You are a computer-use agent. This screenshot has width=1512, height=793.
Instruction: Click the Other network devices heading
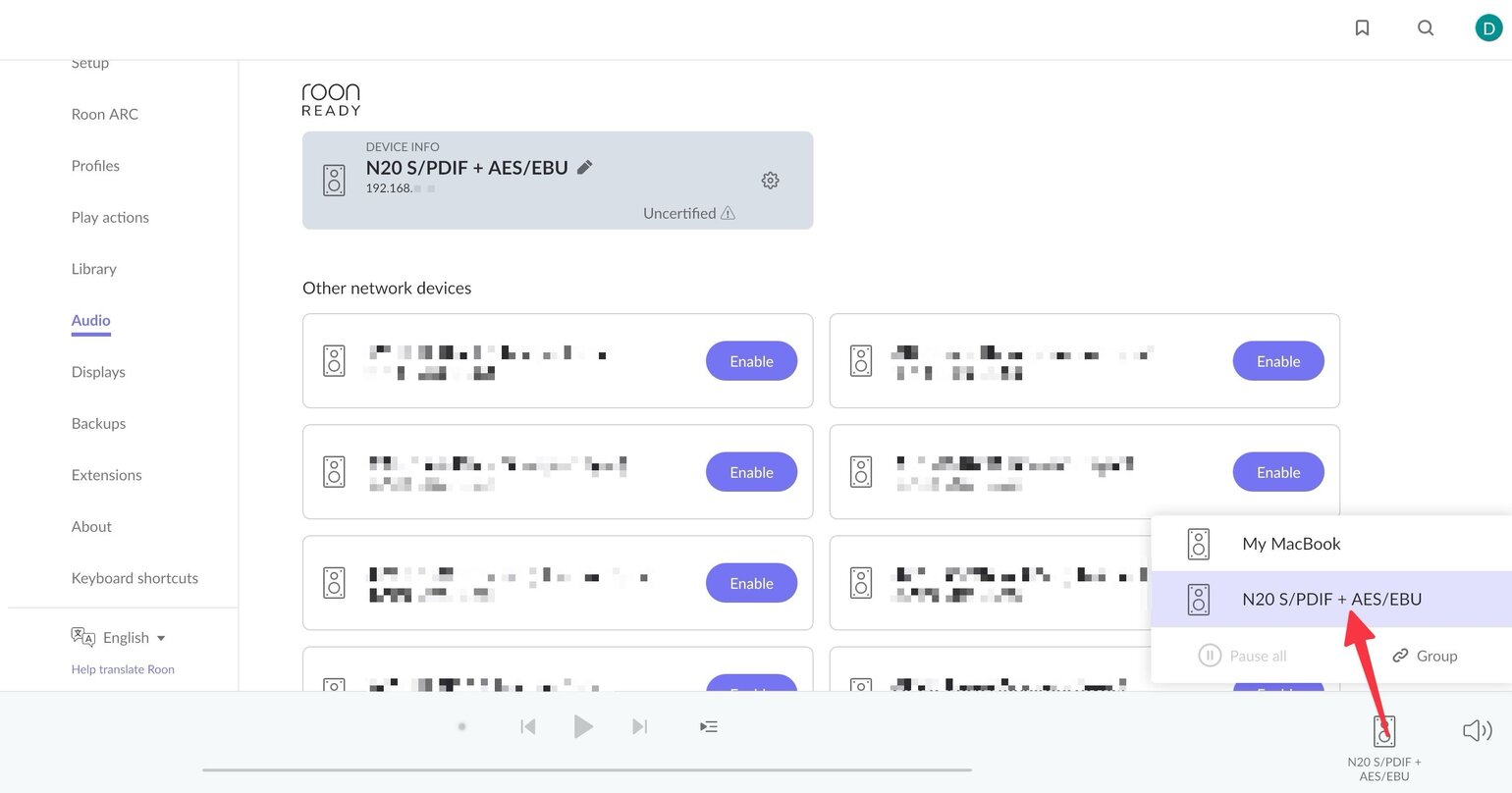click(x=387, y=288)
